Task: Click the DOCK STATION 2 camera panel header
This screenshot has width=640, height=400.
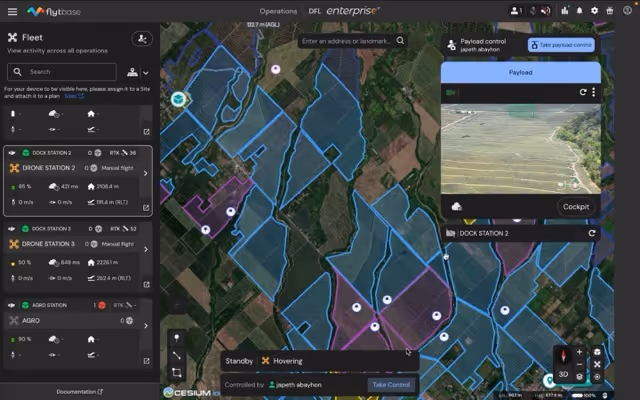Action: pos(520,233)
